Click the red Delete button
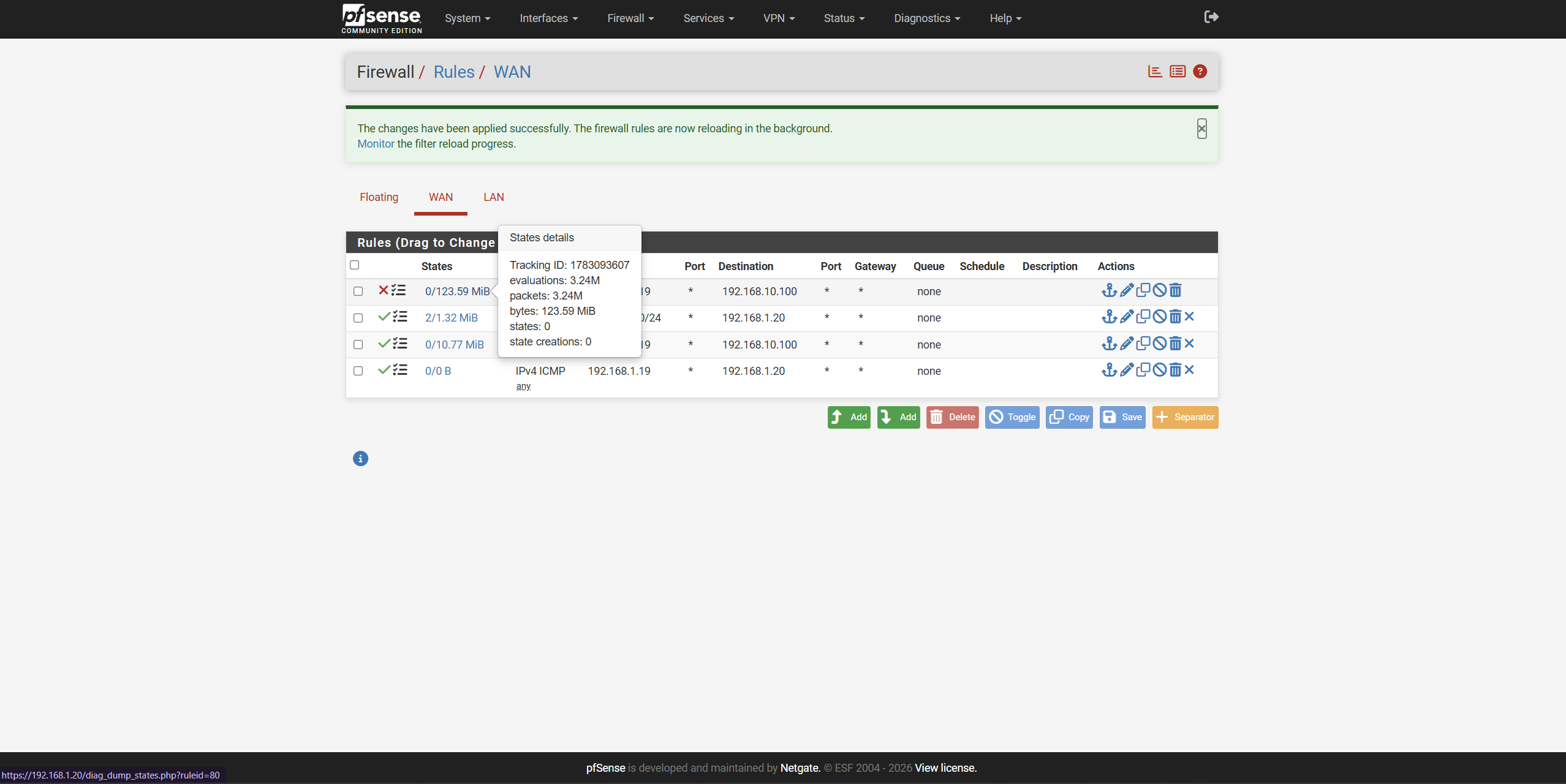 pos(952,417)
